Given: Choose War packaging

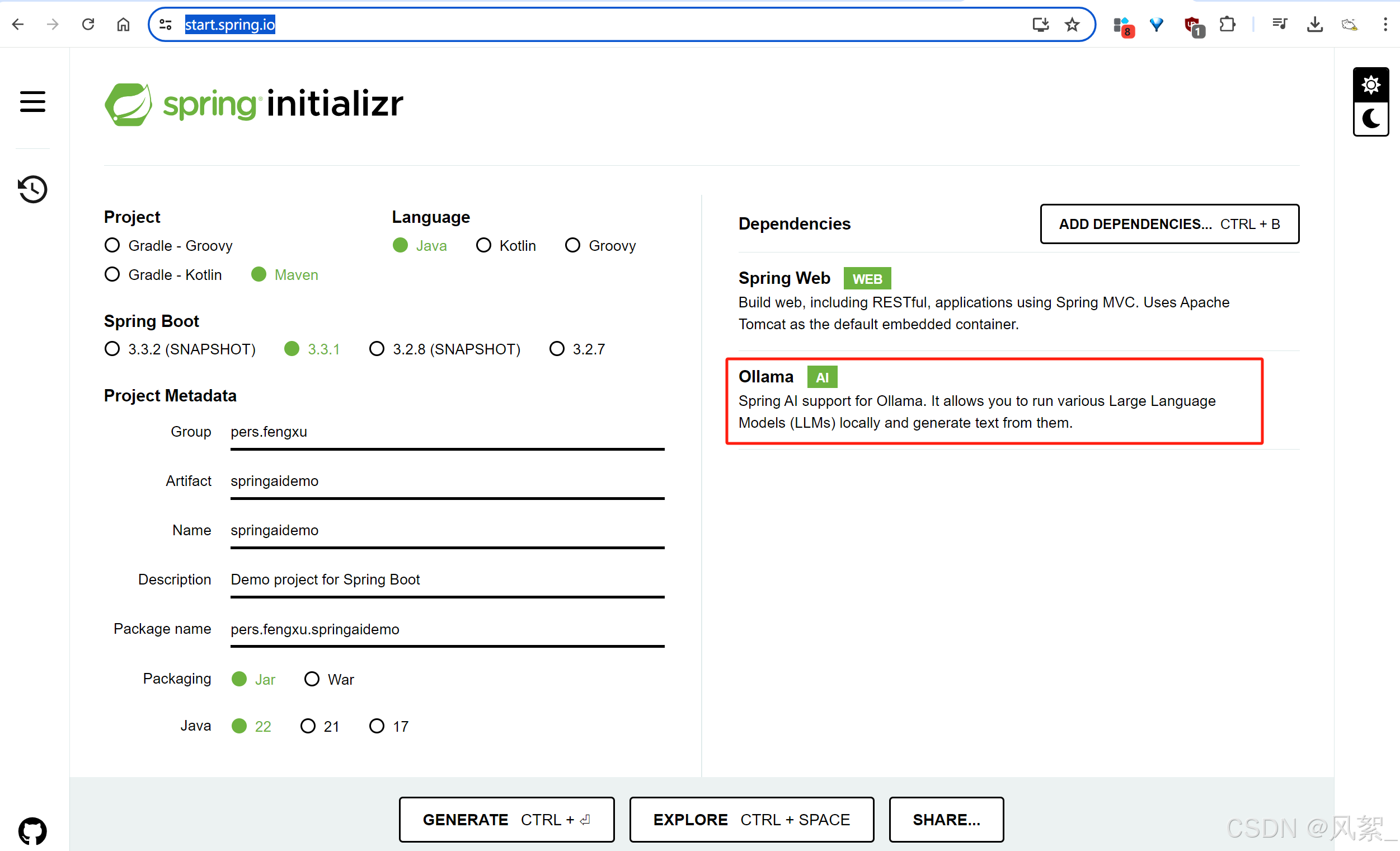Looking at the screenshot, I should (330, 679).
